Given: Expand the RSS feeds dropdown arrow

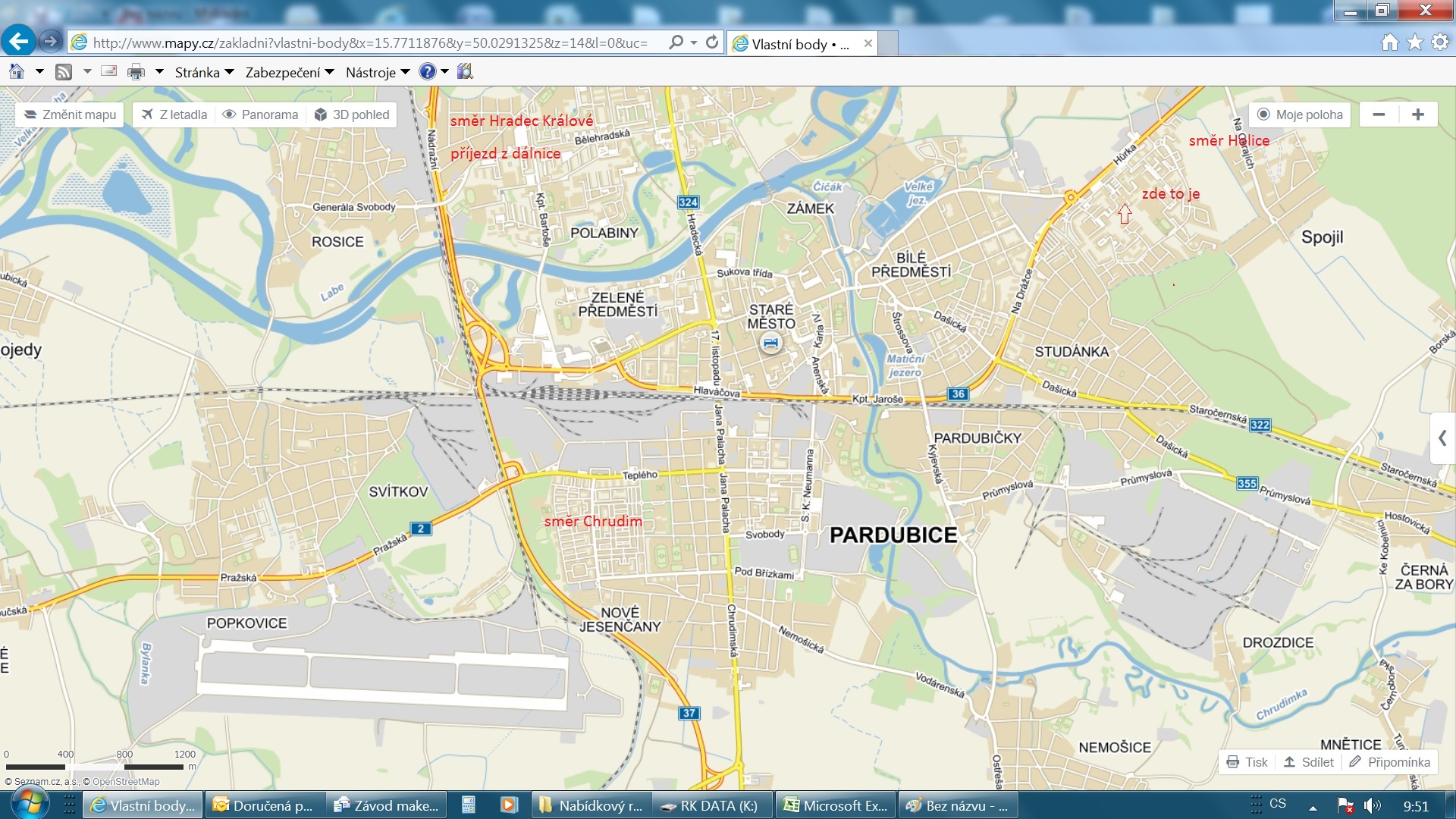Looking at the screenshot, I should click(86, 72).
